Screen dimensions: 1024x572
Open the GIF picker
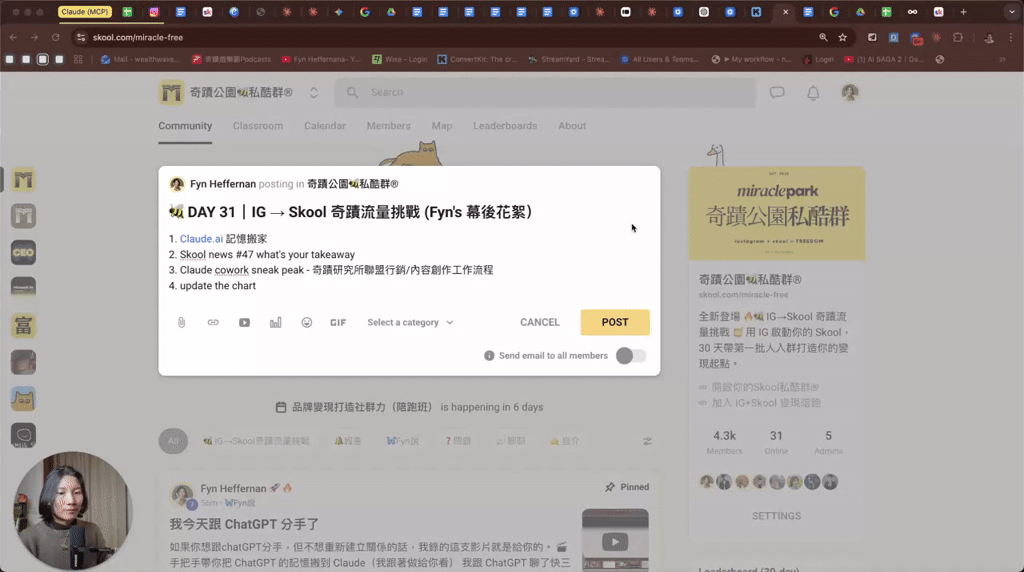(x=338, y=323)
